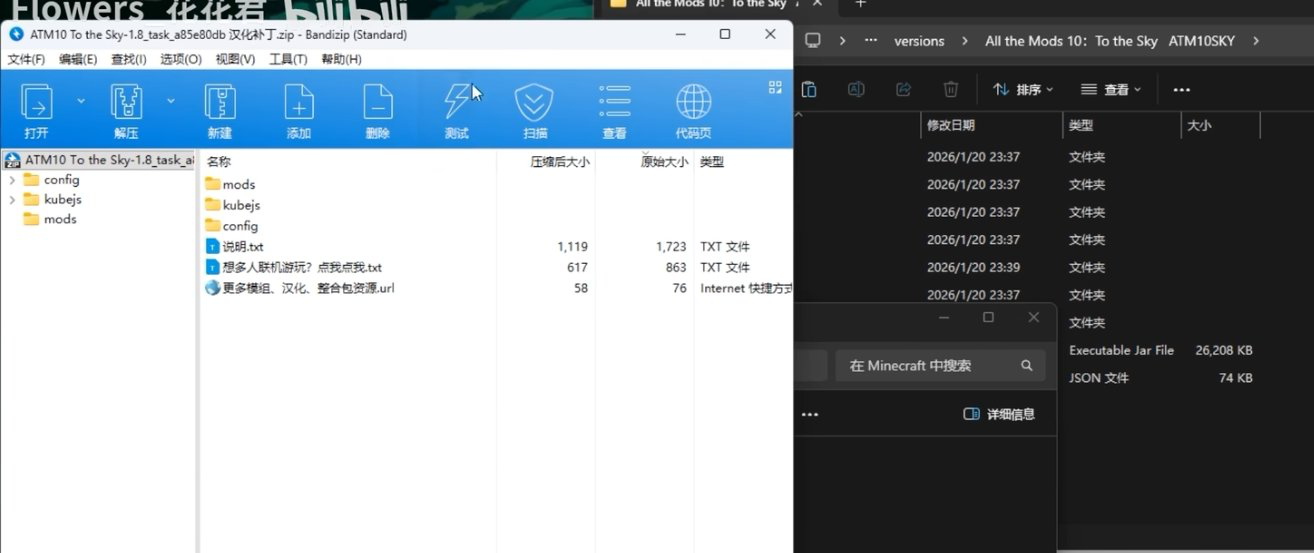
Task: Click the Add (添加) files icon
Action: tap(299, 103)
